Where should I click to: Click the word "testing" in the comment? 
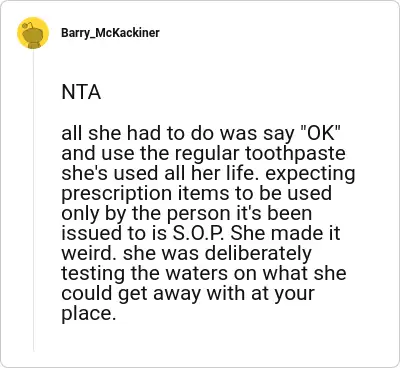(93, 275)
